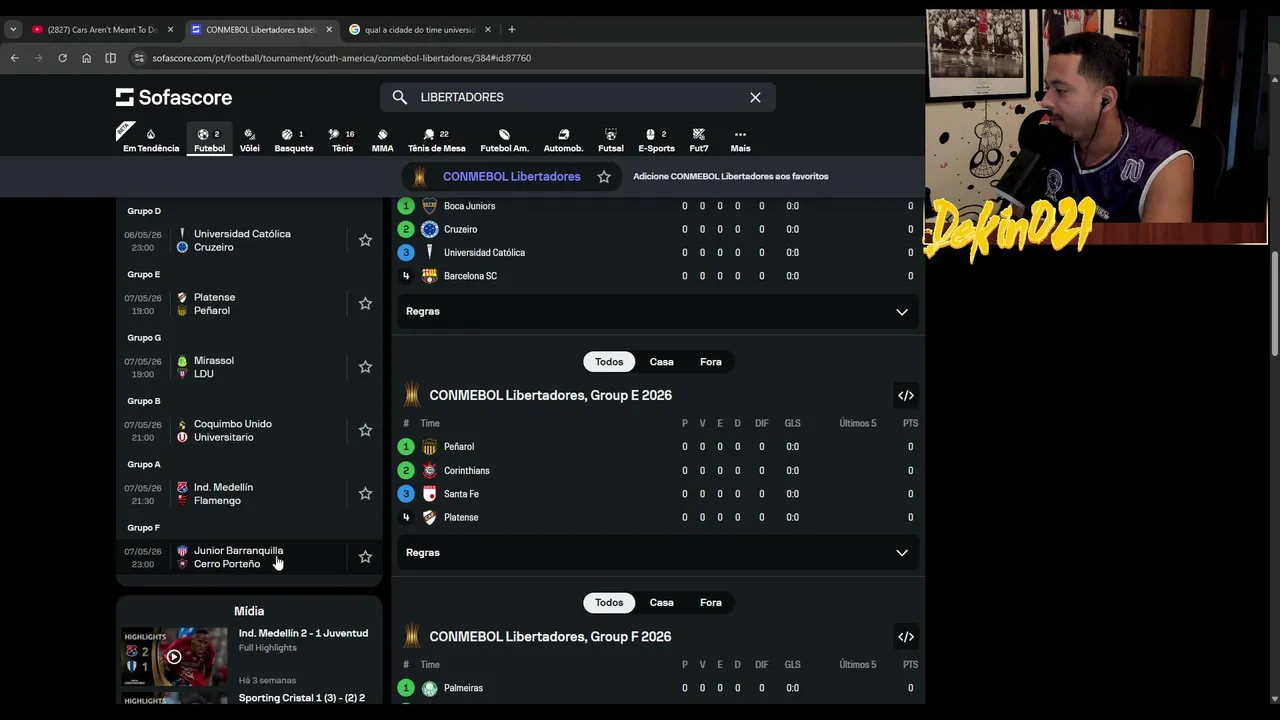
Task: Favorite the CONMEBOL Libertadores tournament star
Action: click(604, 177)
